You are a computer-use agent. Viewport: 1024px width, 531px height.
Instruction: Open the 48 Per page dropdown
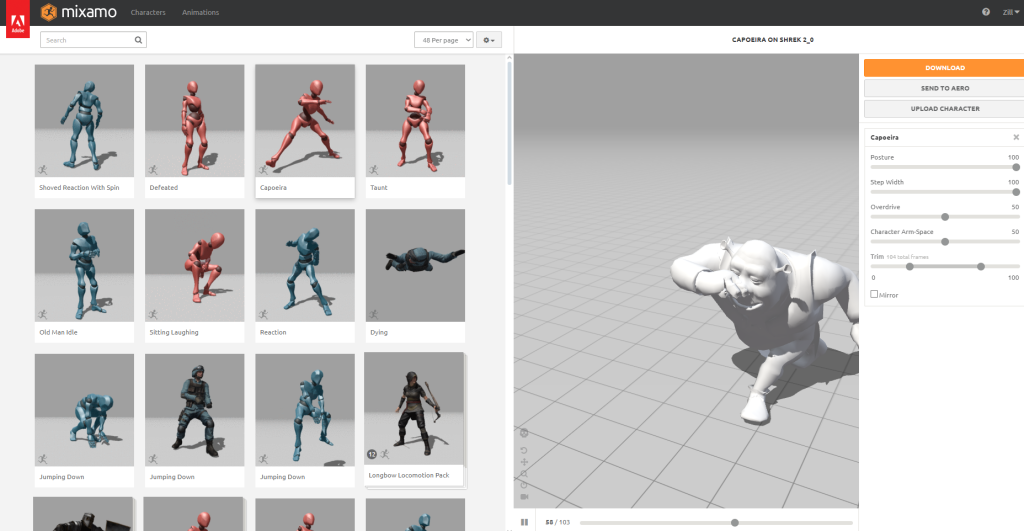[443, 40]
